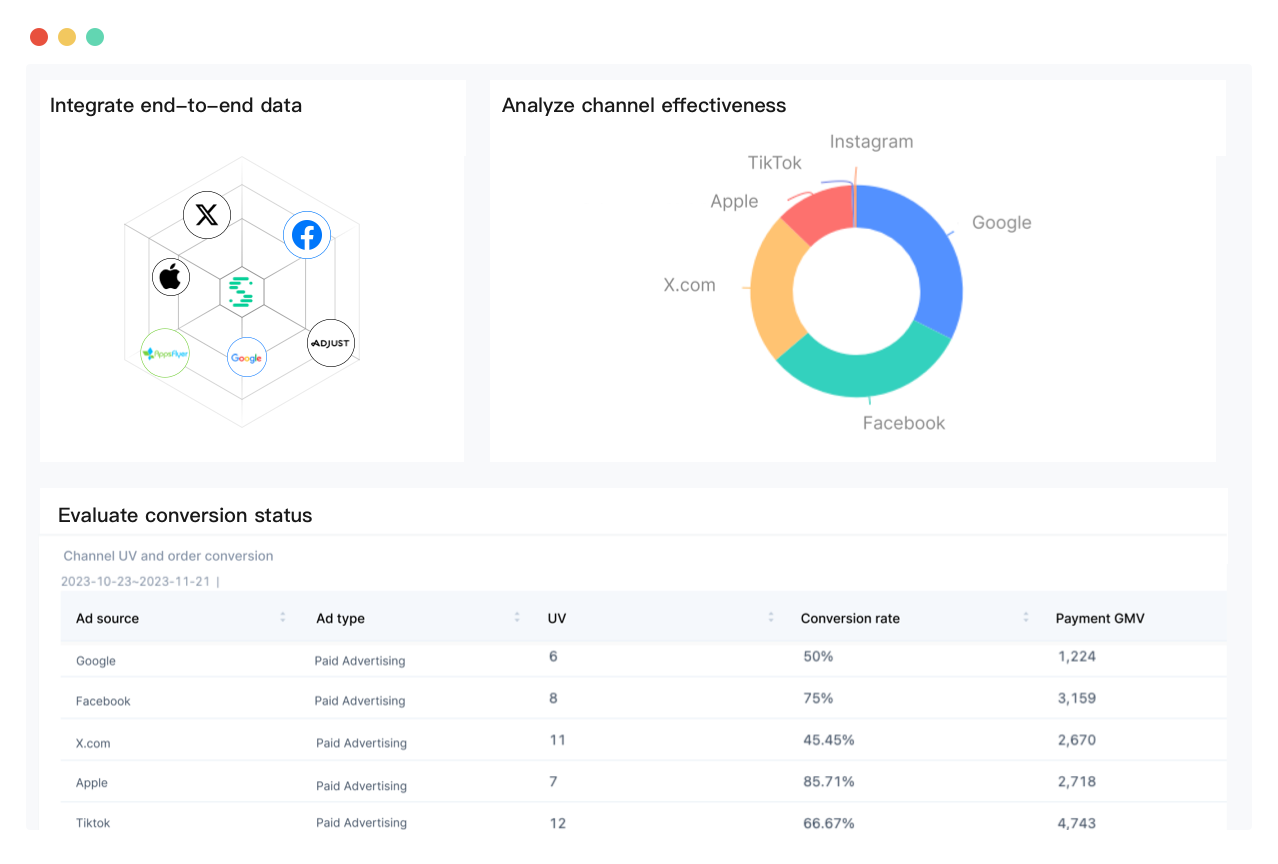Open the Ad source column sorter
1278x864 pixels.
[282, 618]
